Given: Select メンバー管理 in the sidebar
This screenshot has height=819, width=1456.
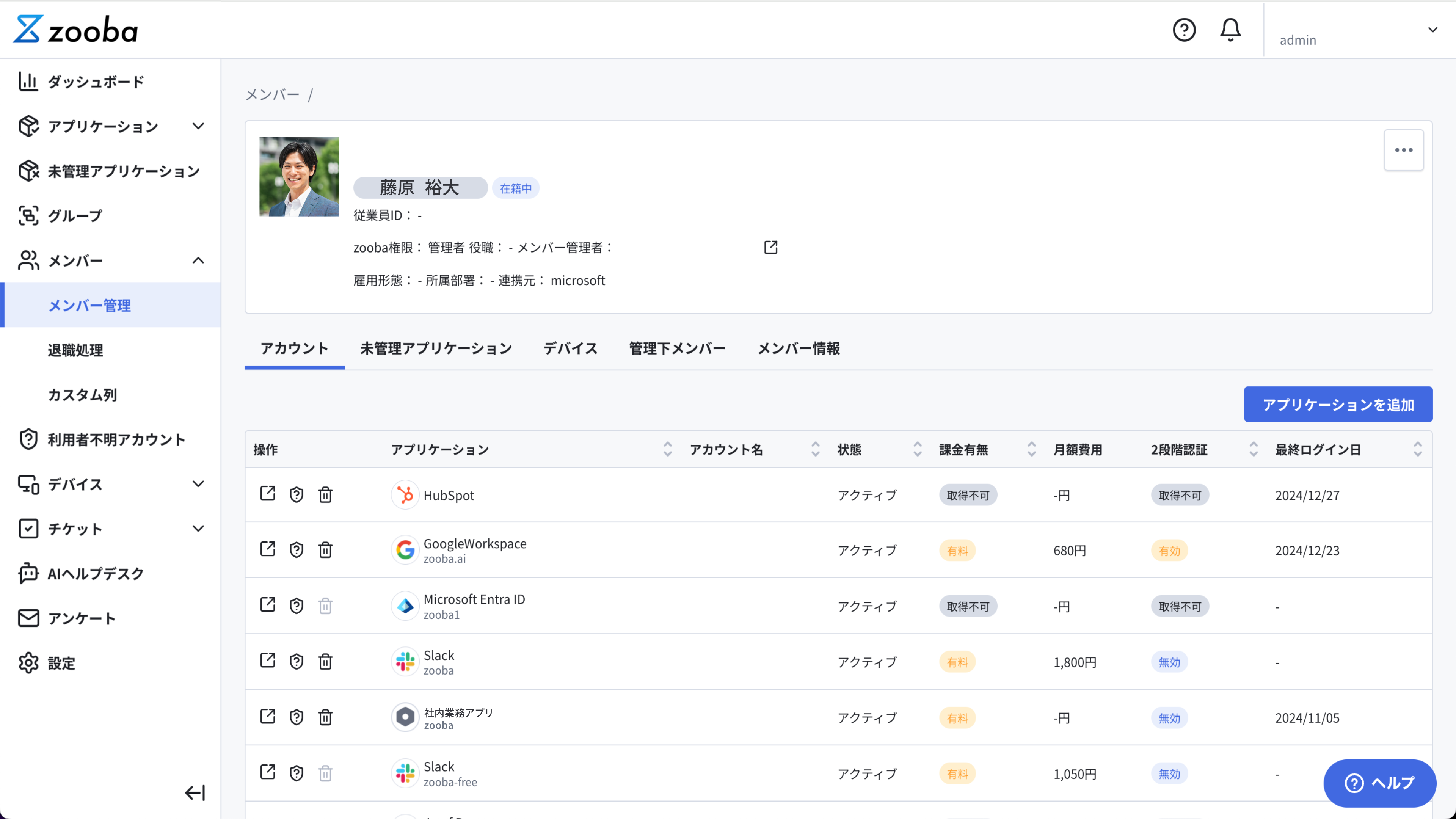Looking at the screenshot, I should point(110,304).
